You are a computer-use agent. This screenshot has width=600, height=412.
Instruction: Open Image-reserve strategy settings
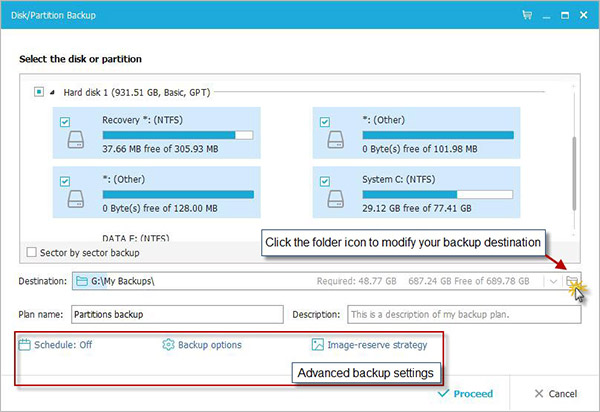pyautogui.click(x=370, y=345)
